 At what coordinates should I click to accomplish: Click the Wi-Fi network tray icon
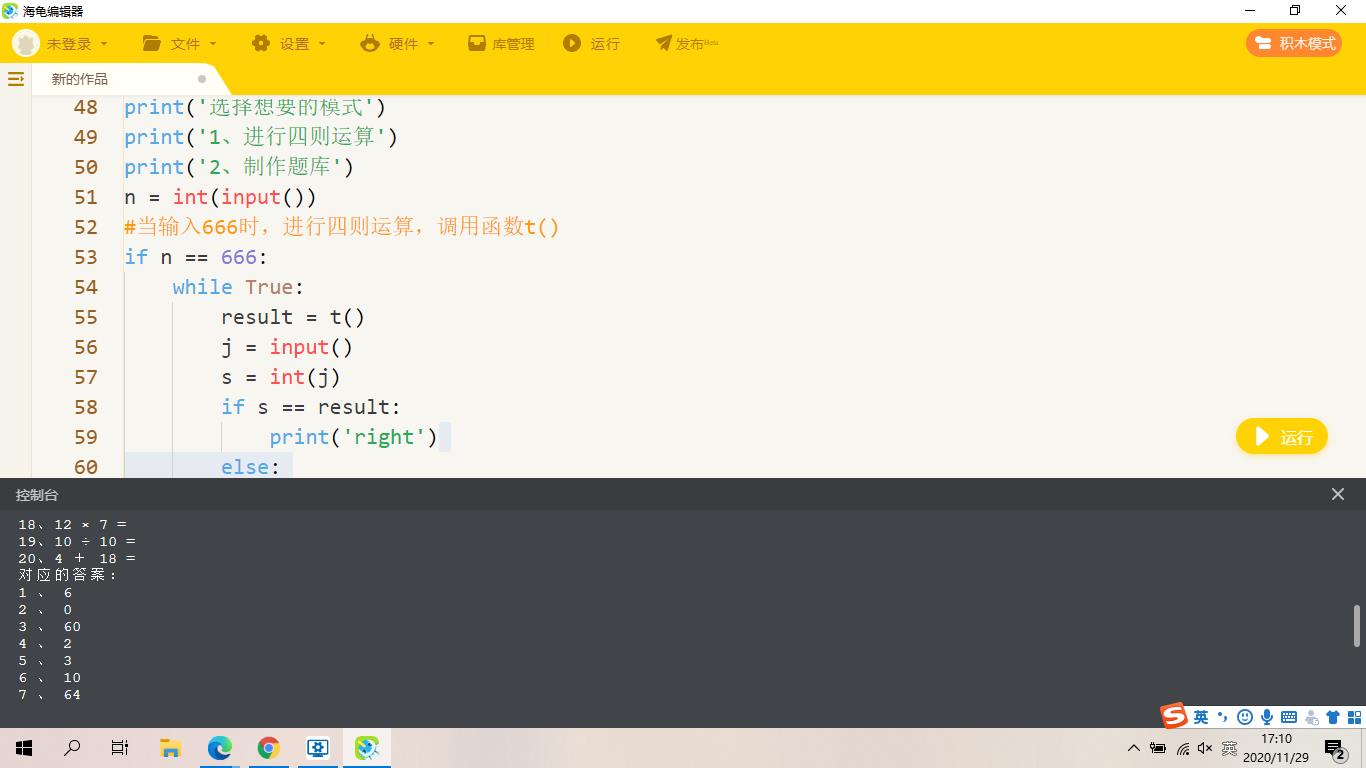(1183, 748)
